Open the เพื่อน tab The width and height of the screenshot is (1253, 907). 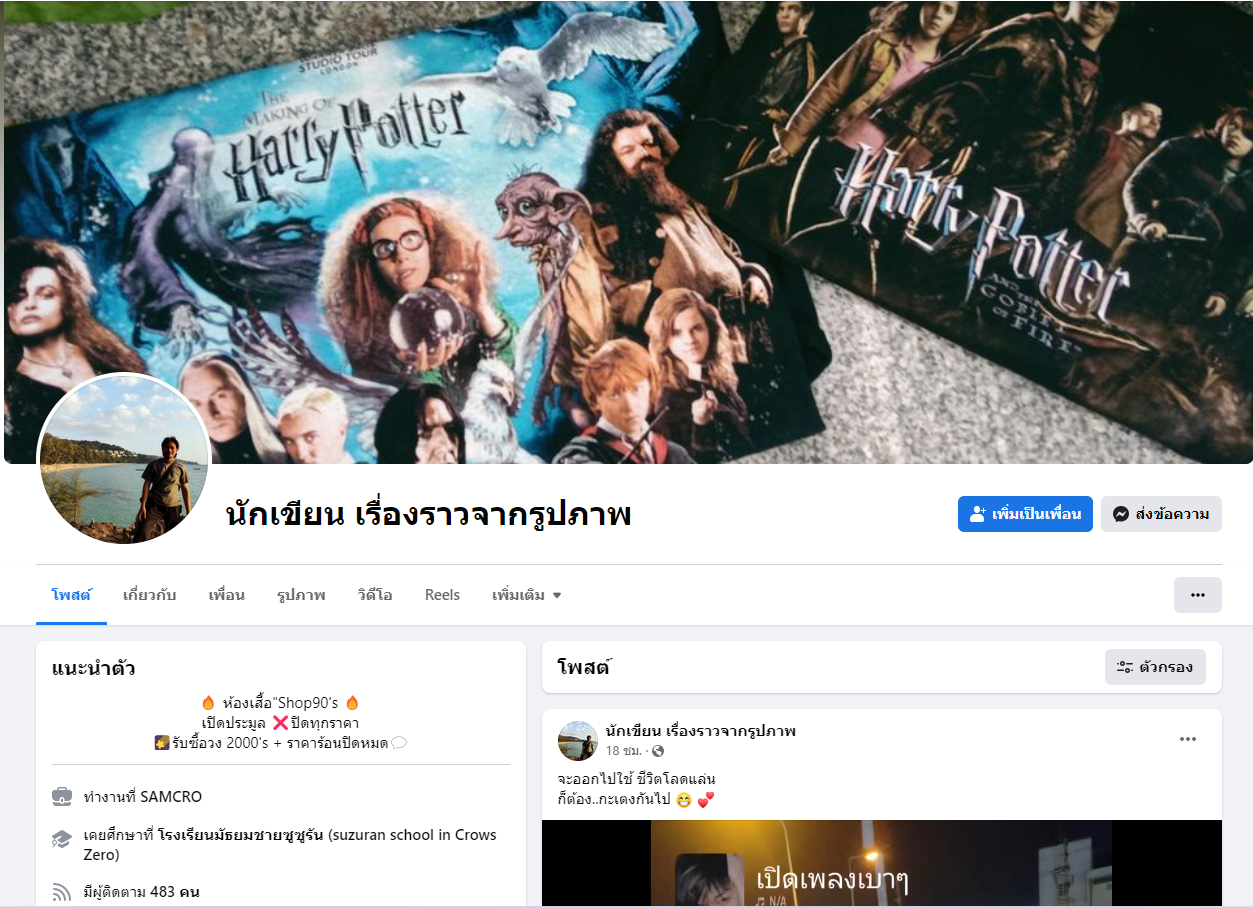tap(227, 595)
